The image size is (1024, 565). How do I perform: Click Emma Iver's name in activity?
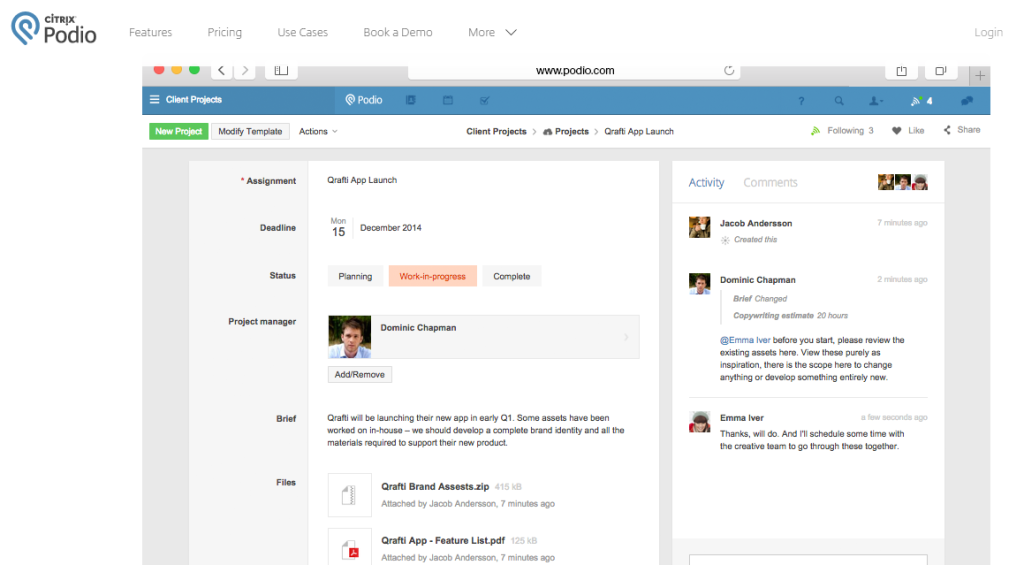click(741, 418)
